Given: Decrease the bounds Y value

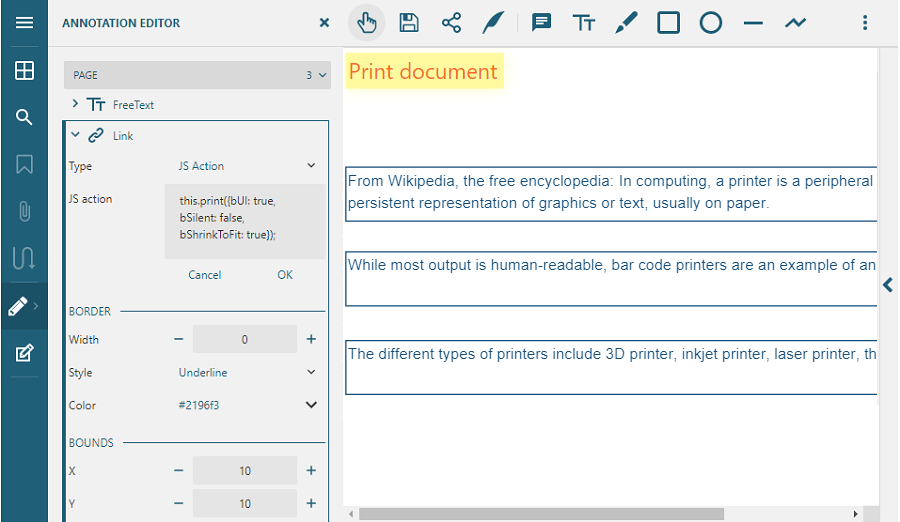Looking at the screenshot, I should 179,504.
